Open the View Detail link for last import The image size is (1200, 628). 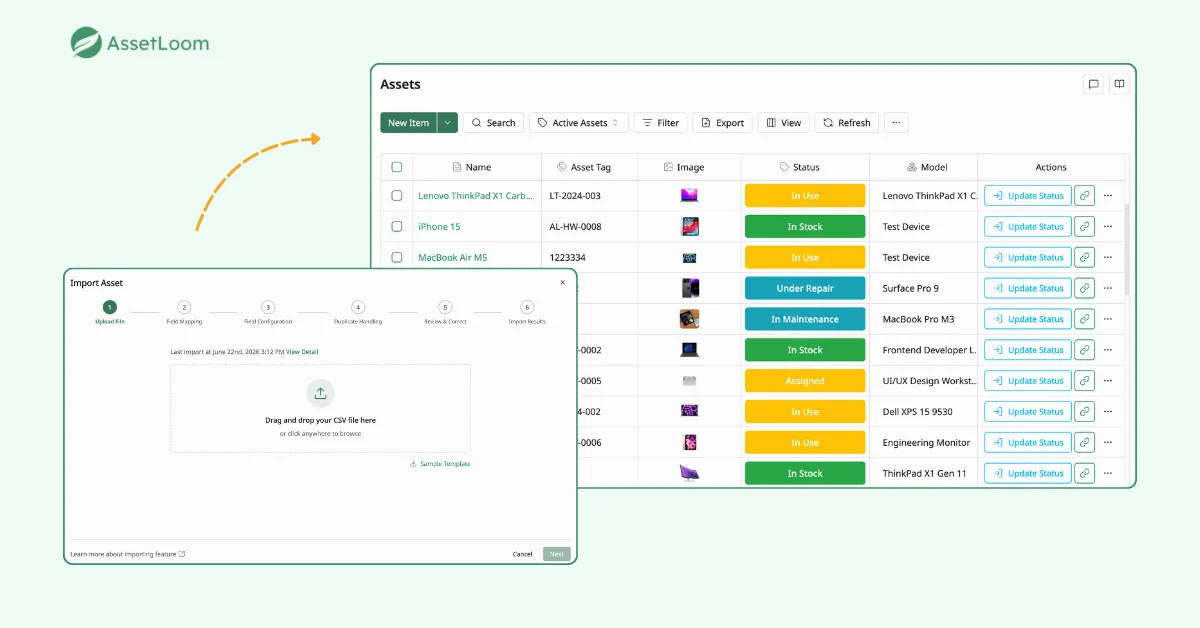pos(302,352)
